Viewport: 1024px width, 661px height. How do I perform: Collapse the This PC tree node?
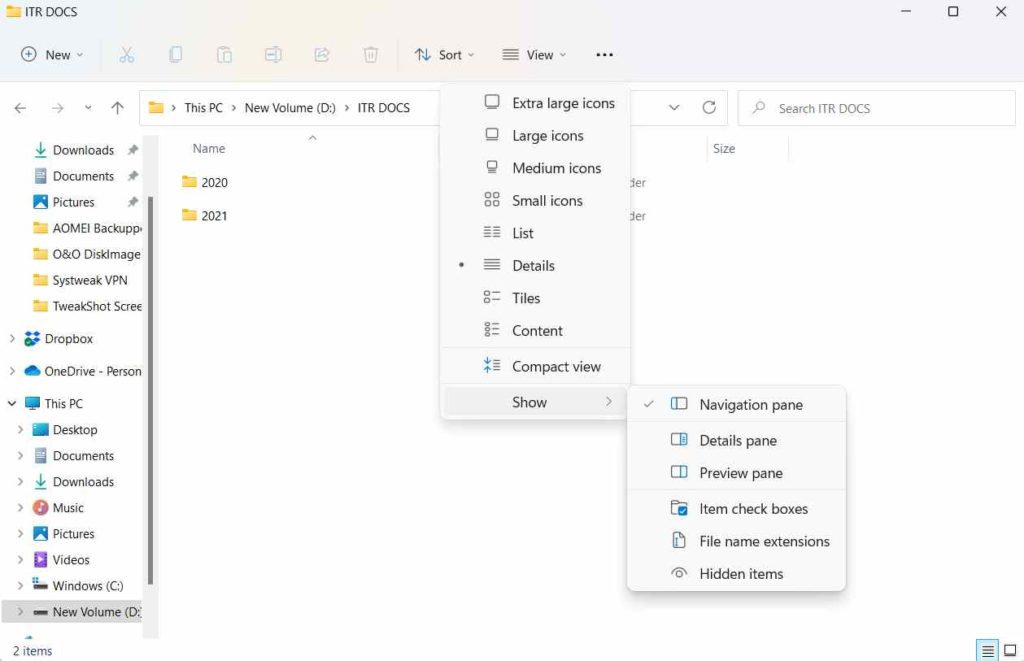[x=12, y=404]
